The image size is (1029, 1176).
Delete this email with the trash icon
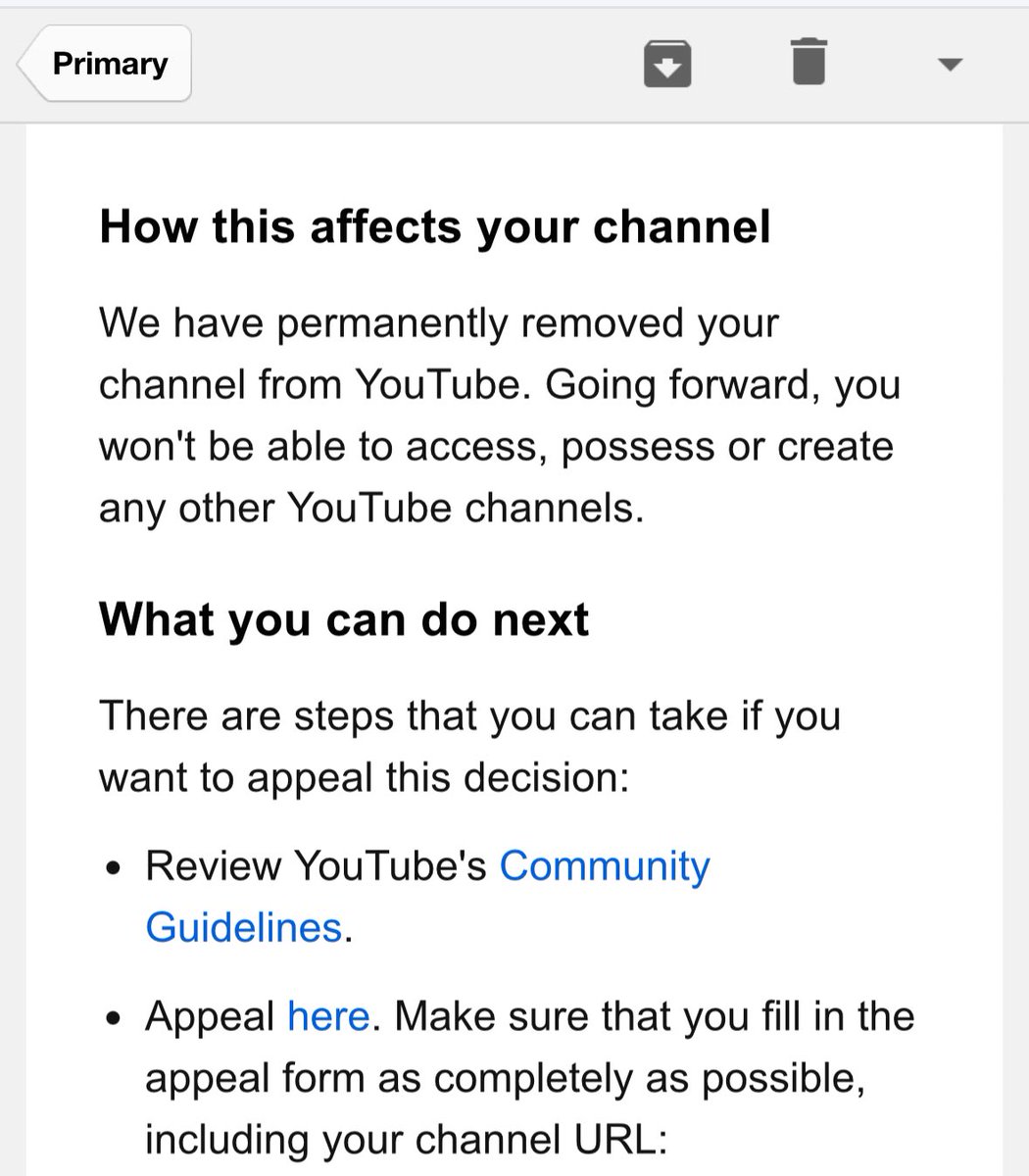[x=808, y=63]
